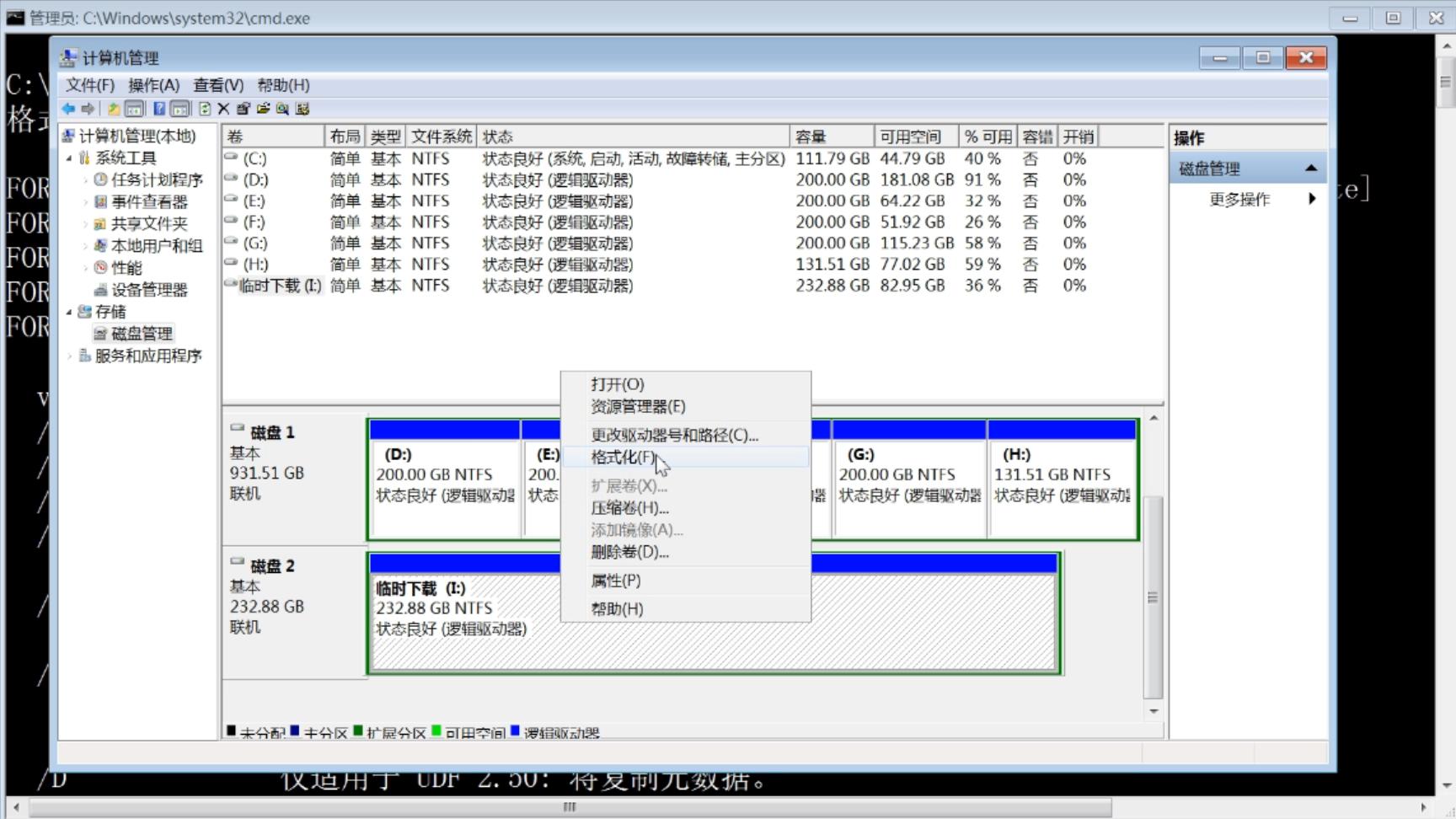Open the 更多操作 submenu arrow
This screenshot has height=819, width=1456.
[1312, 199]
